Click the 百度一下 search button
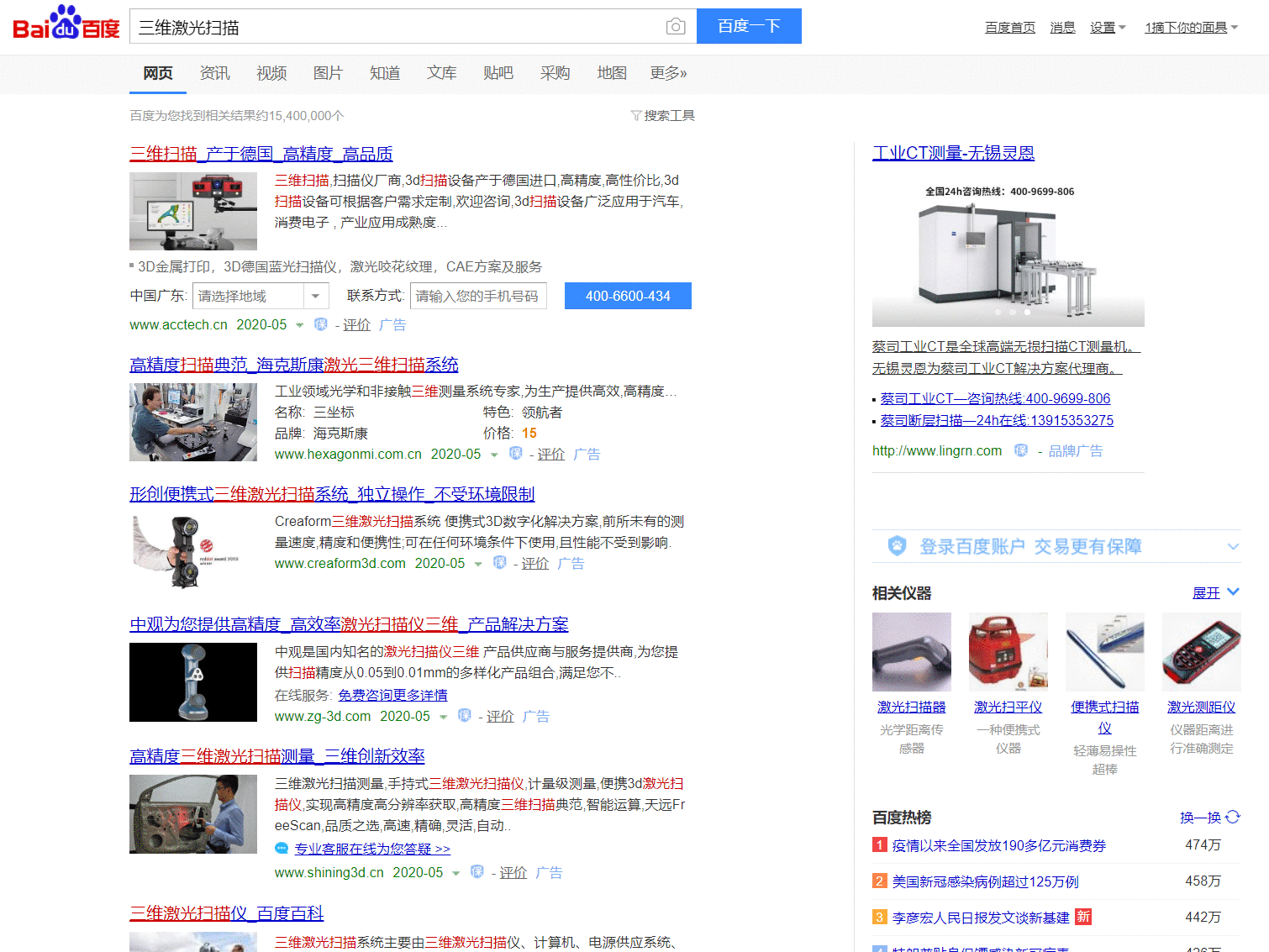 [x=749, y=26]
